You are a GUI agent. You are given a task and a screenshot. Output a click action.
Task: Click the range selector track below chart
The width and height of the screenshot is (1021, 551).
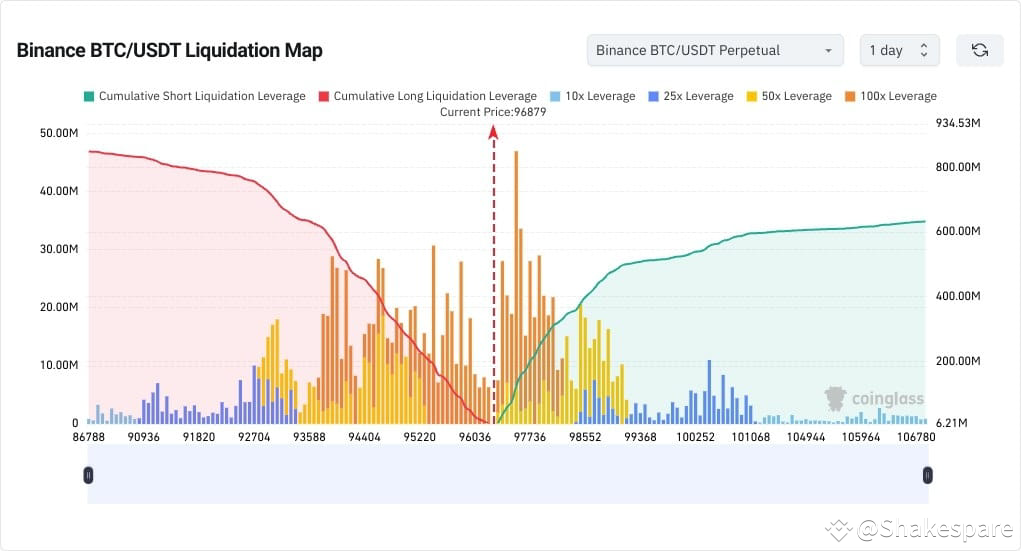[x=508, y=475]
